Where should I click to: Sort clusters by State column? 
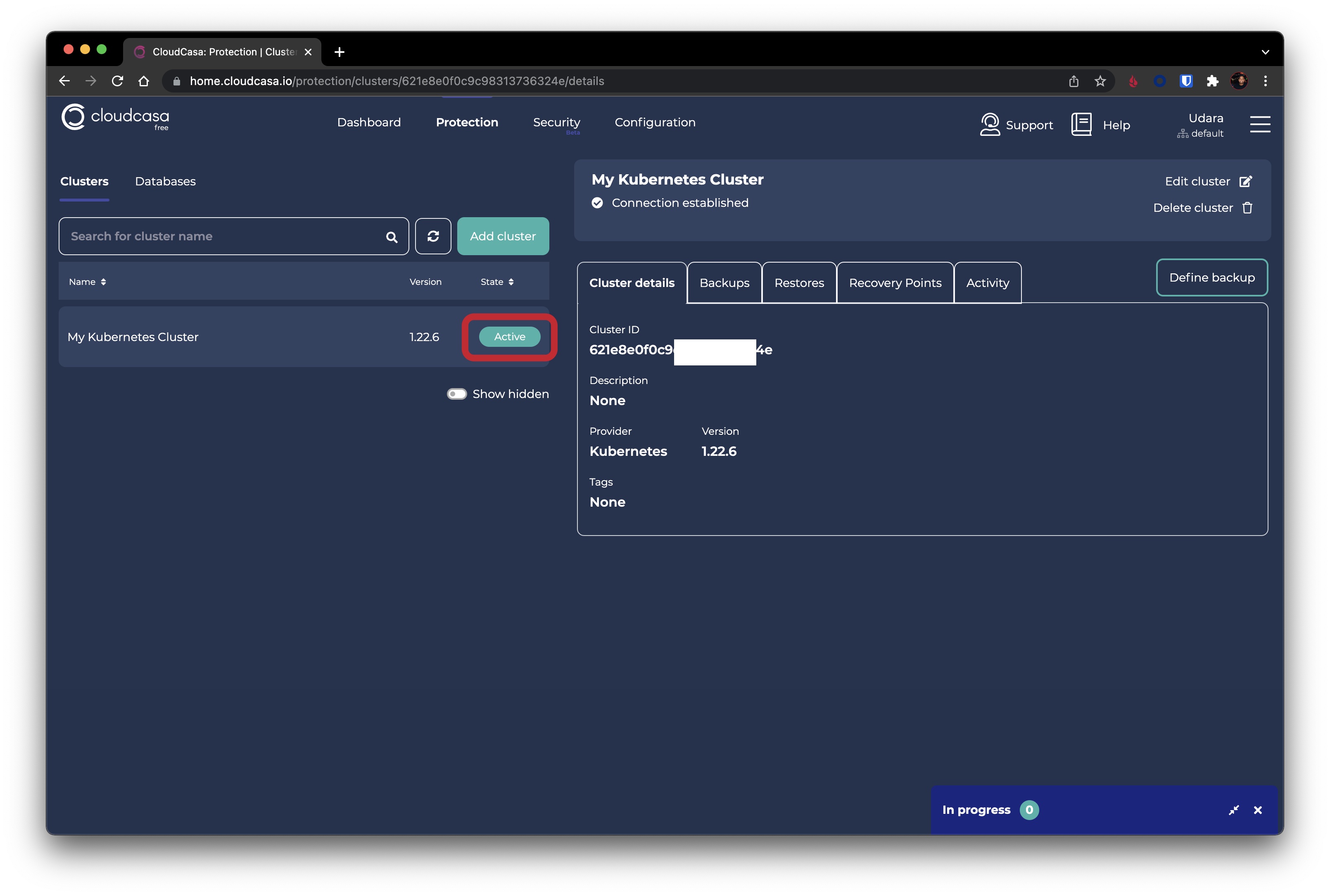point(496,282)
